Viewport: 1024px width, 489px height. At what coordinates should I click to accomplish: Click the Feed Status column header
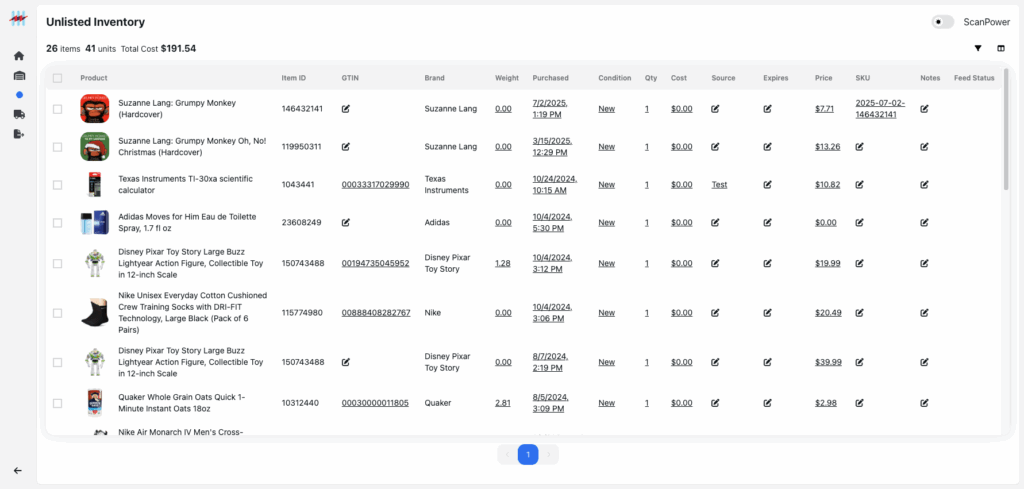(x=974, y=78)
